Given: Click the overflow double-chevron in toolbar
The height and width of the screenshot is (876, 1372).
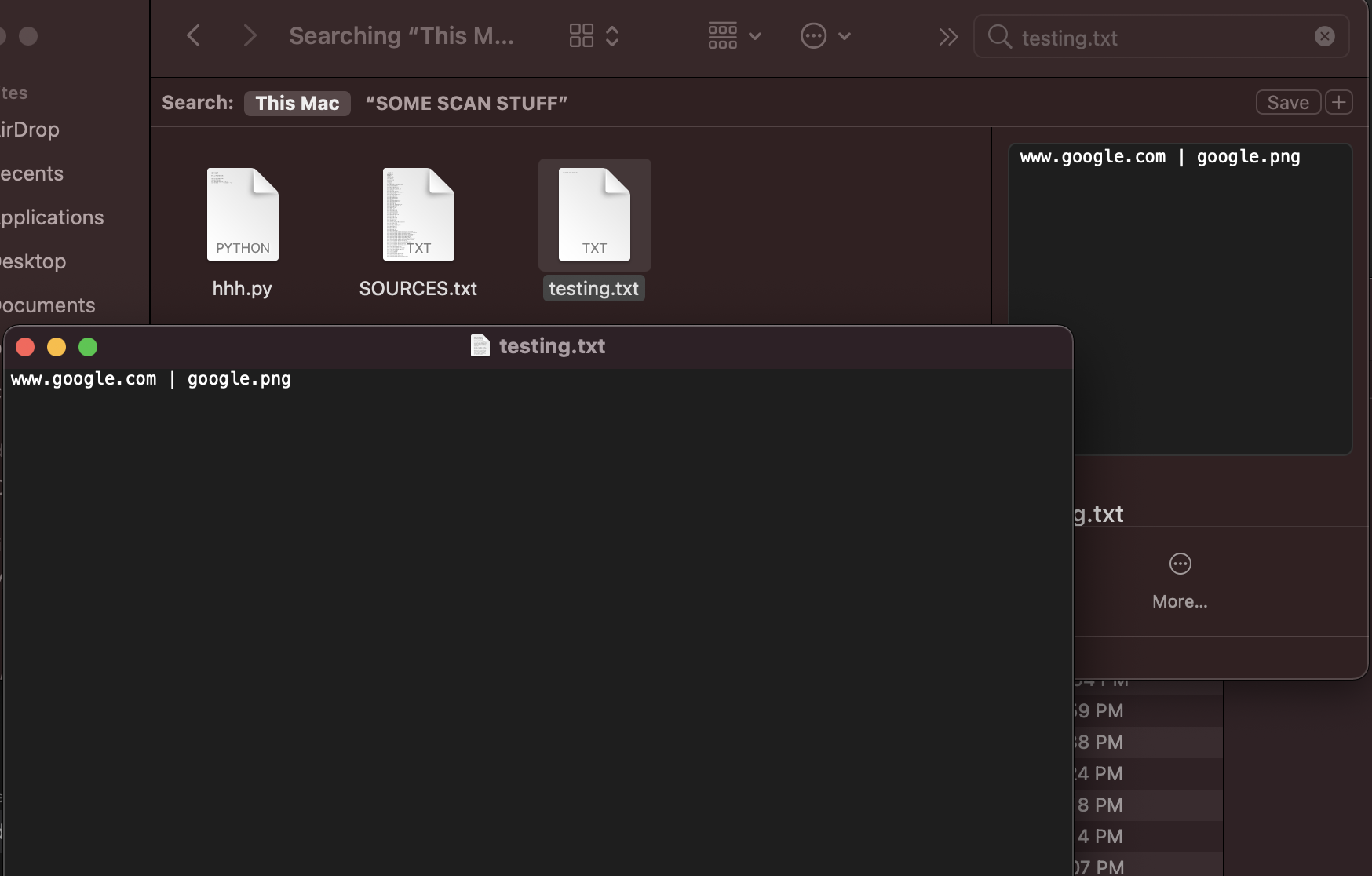Looking at the screenshot, I should (947, 35).
